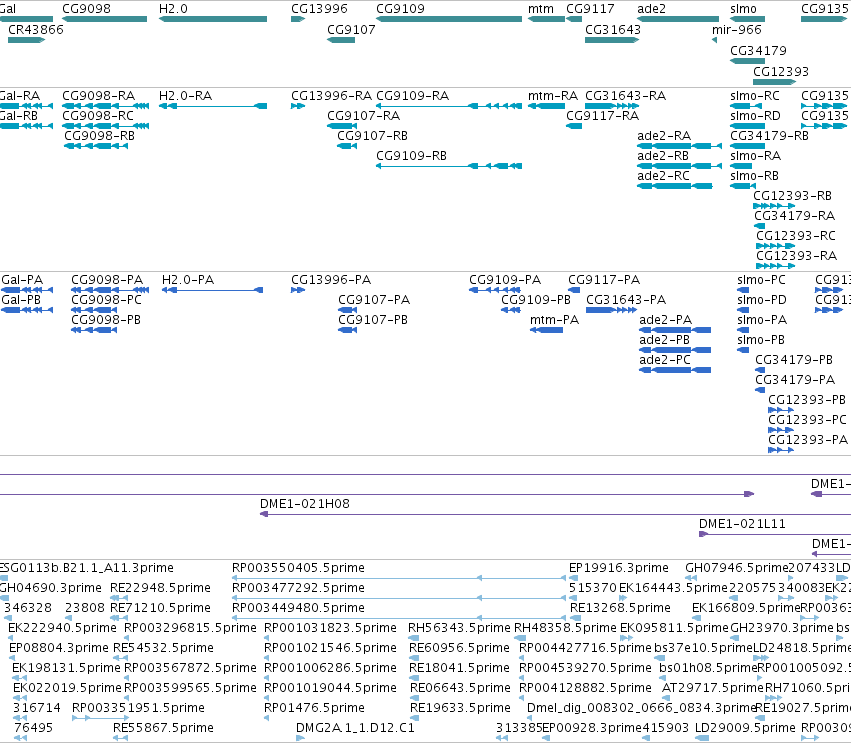851x743 pixels.
Task: Select the CG9109-PA protein feature
Action: (x=495, y=290)
